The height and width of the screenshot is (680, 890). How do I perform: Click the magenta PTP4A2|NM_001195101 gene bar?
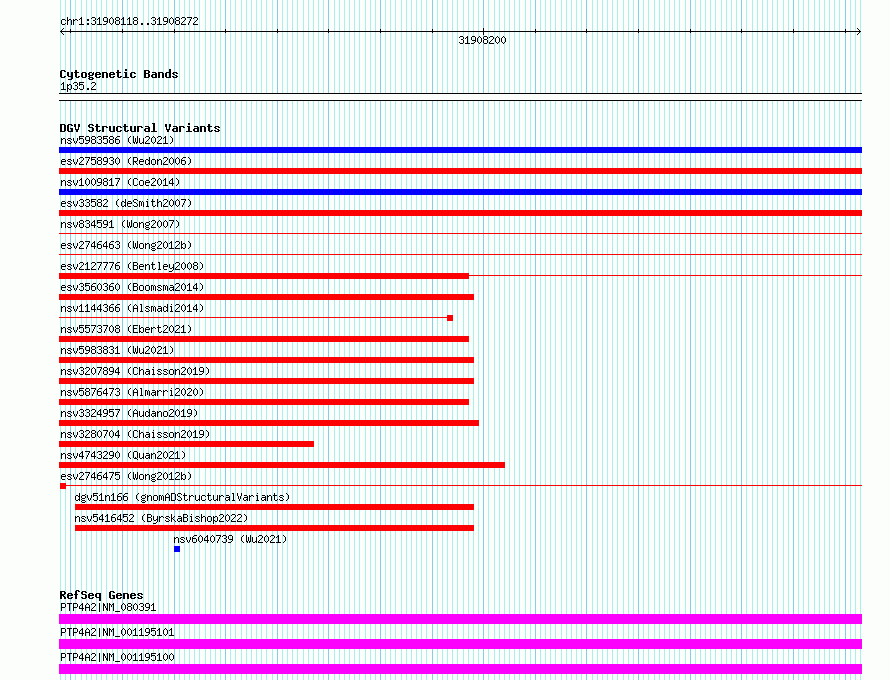coord(460,644)
